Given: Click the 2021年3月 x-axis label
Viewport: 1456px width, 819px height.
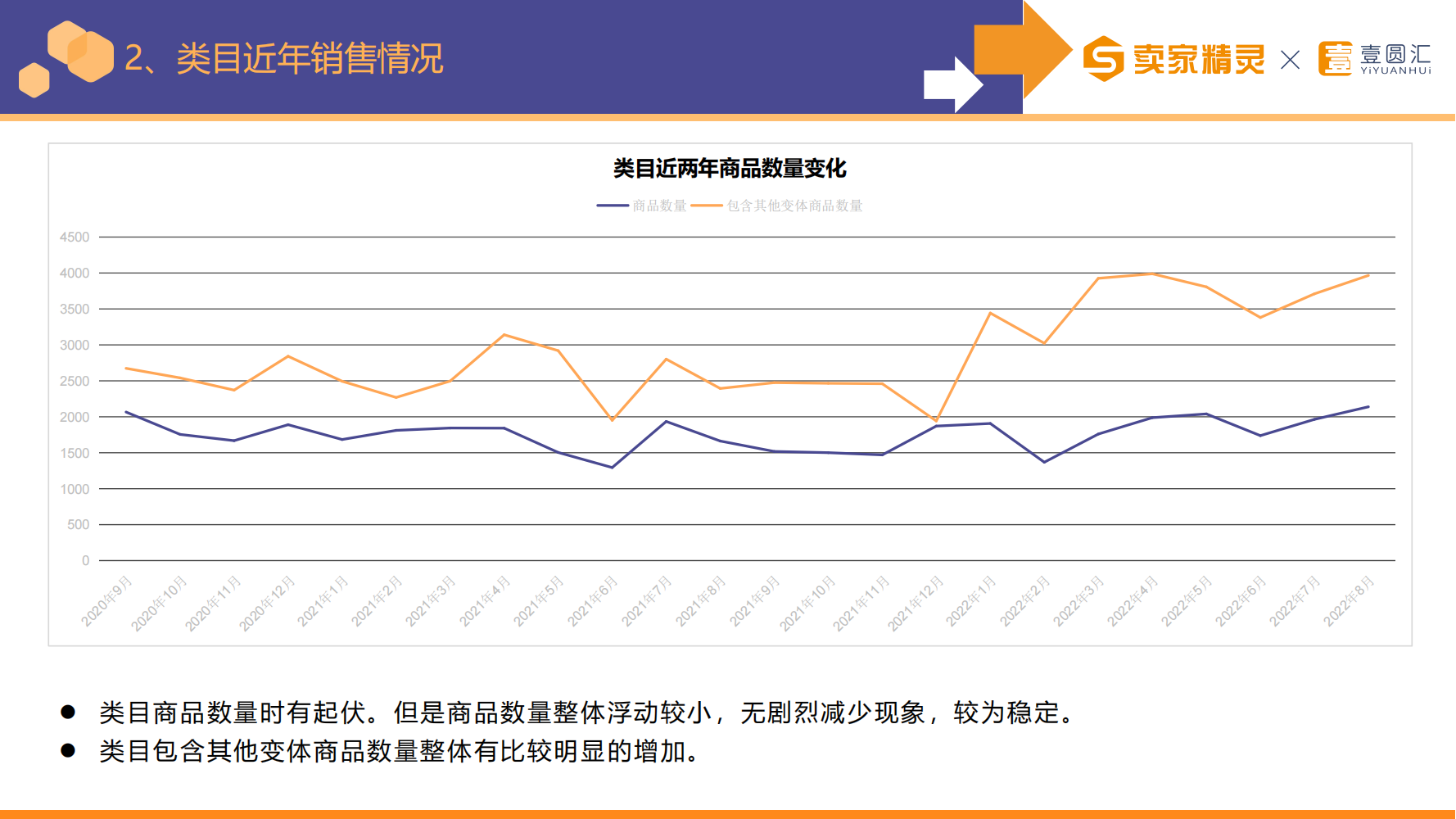Looking at the screenshot, I should (431, 601).
